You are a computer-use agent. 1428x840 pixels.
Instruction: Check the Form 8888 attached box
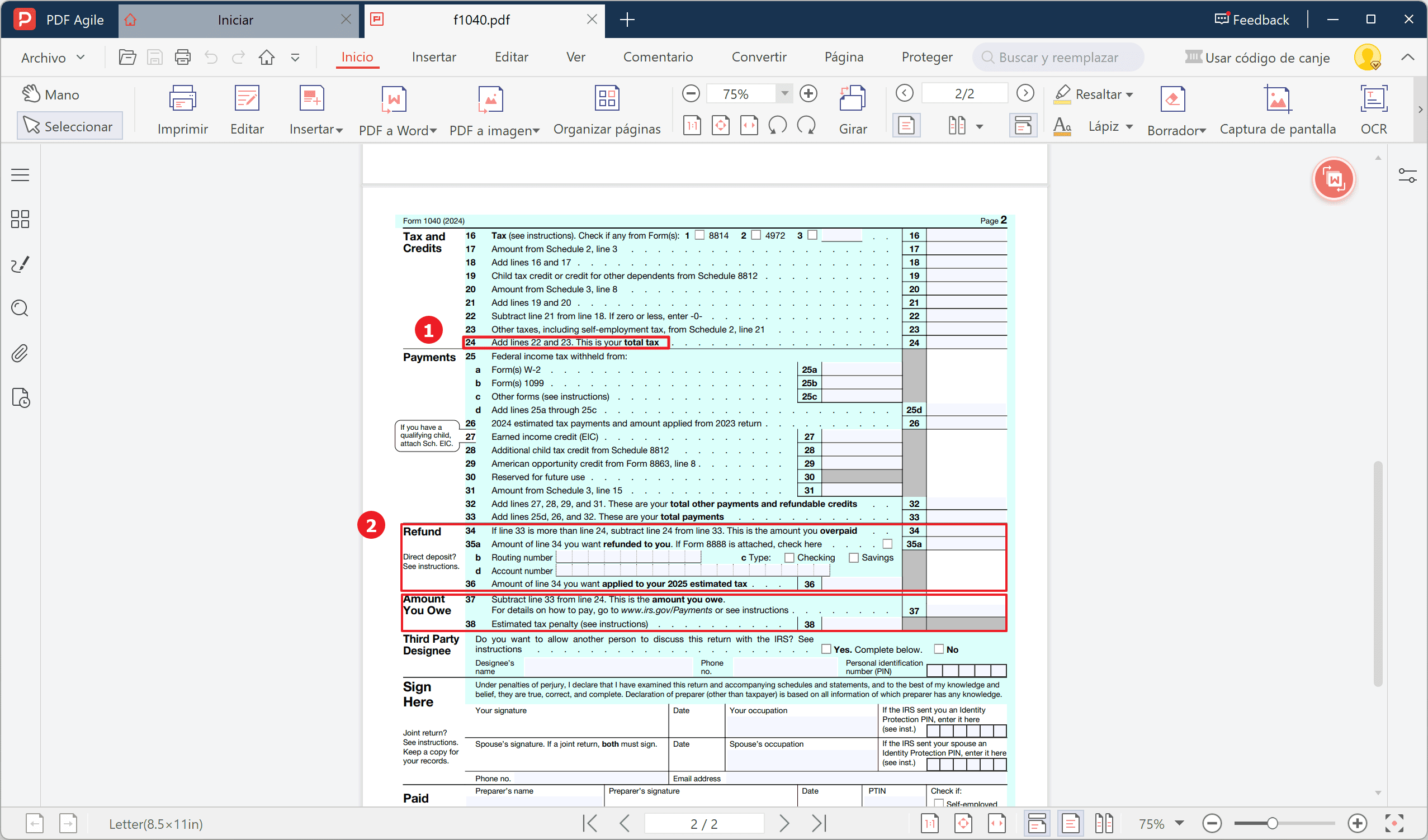click(887, 544)
